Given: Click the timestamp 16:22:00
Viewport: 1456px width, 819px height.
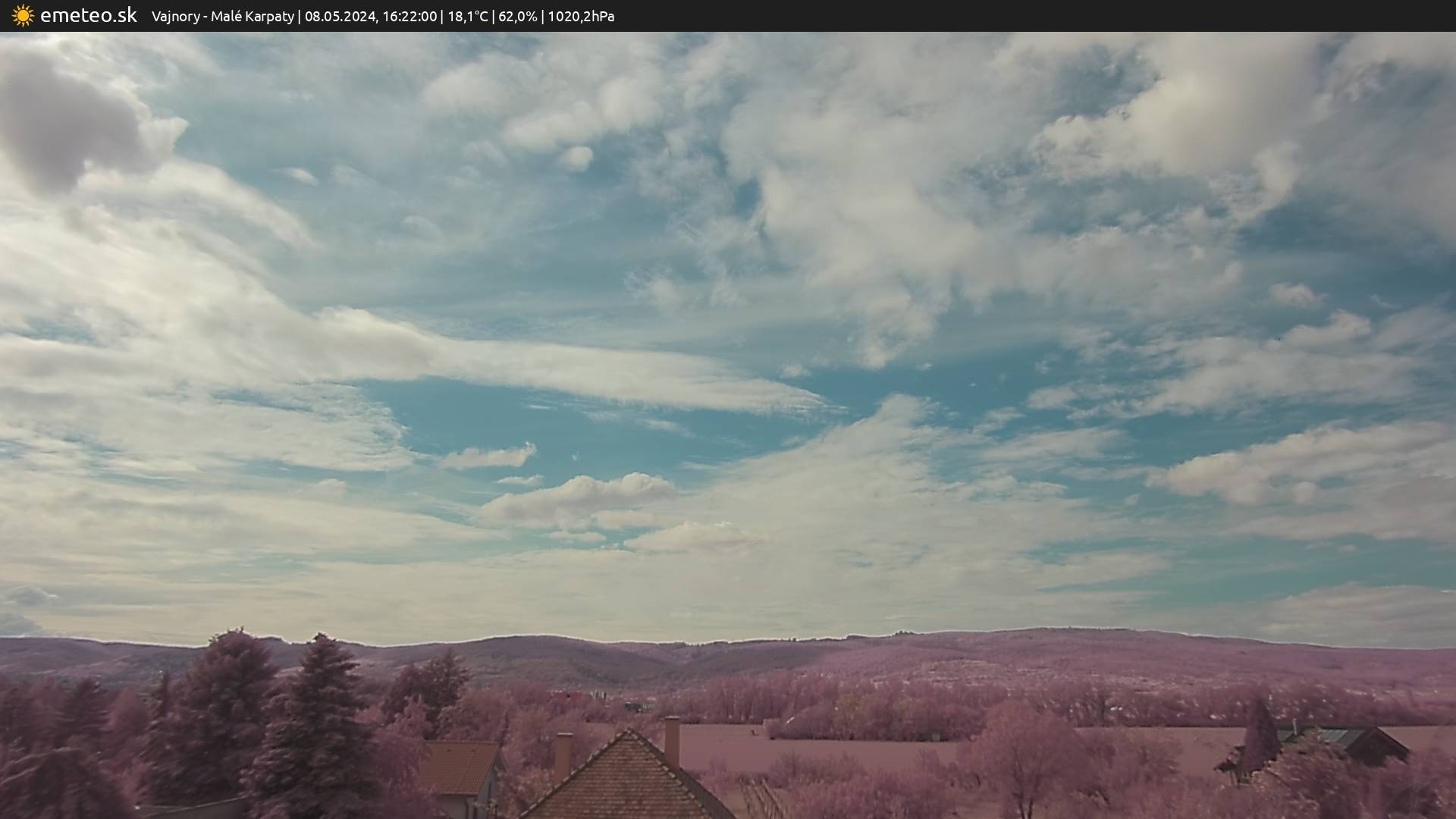Looking at the screenshot, I should pos(409,17).
